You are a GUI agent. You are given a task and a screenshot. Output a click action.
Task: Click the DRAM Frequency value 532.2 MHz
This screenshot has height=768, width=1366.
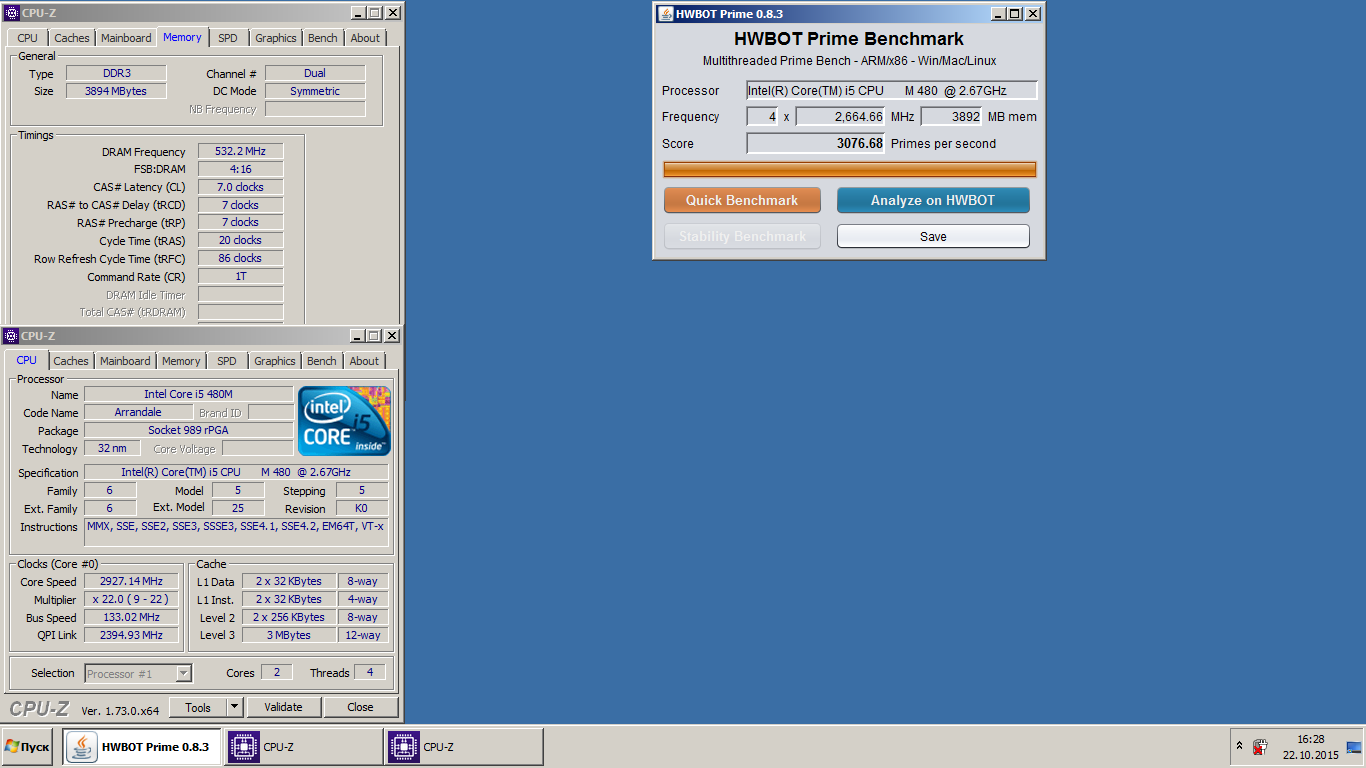[240, 152]
